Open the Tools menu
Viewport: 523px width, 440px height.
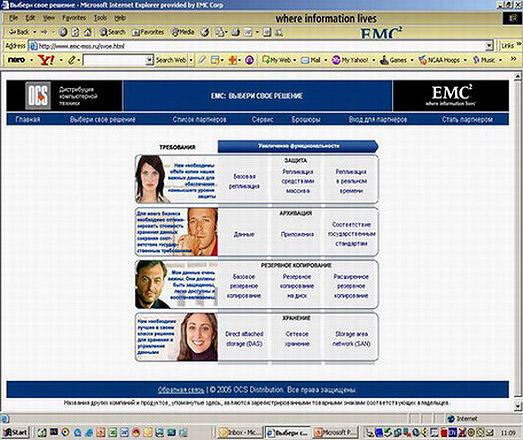tap(100, 18)
